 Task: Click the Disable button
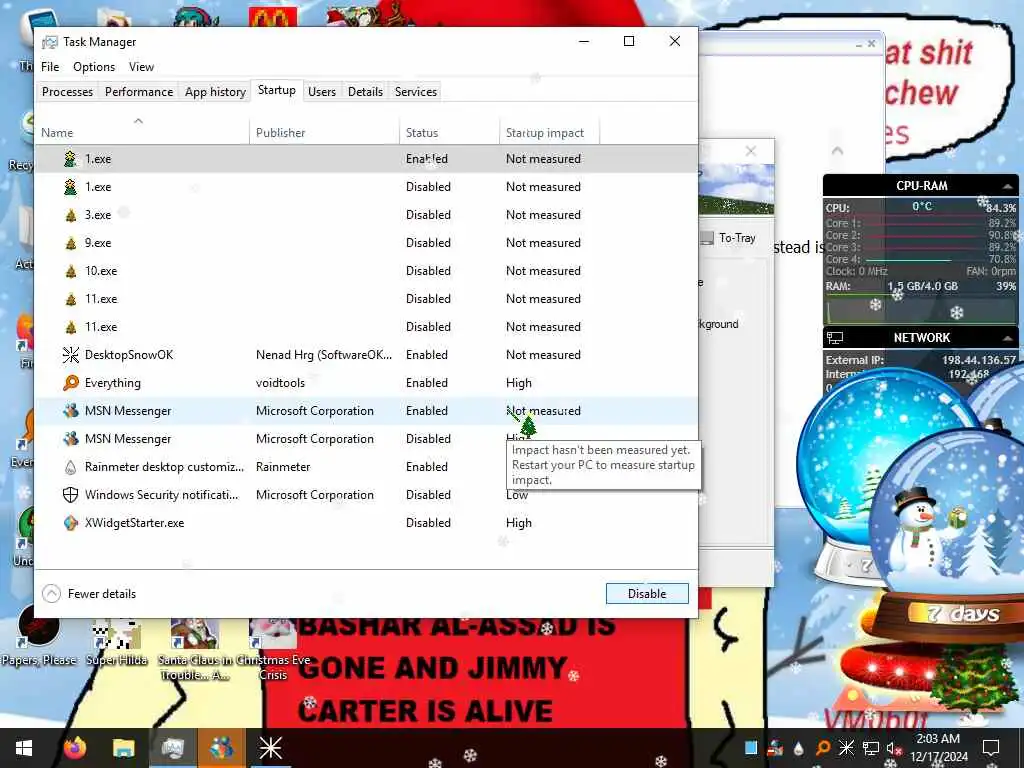pyautogui.click(x=647, y=594)
